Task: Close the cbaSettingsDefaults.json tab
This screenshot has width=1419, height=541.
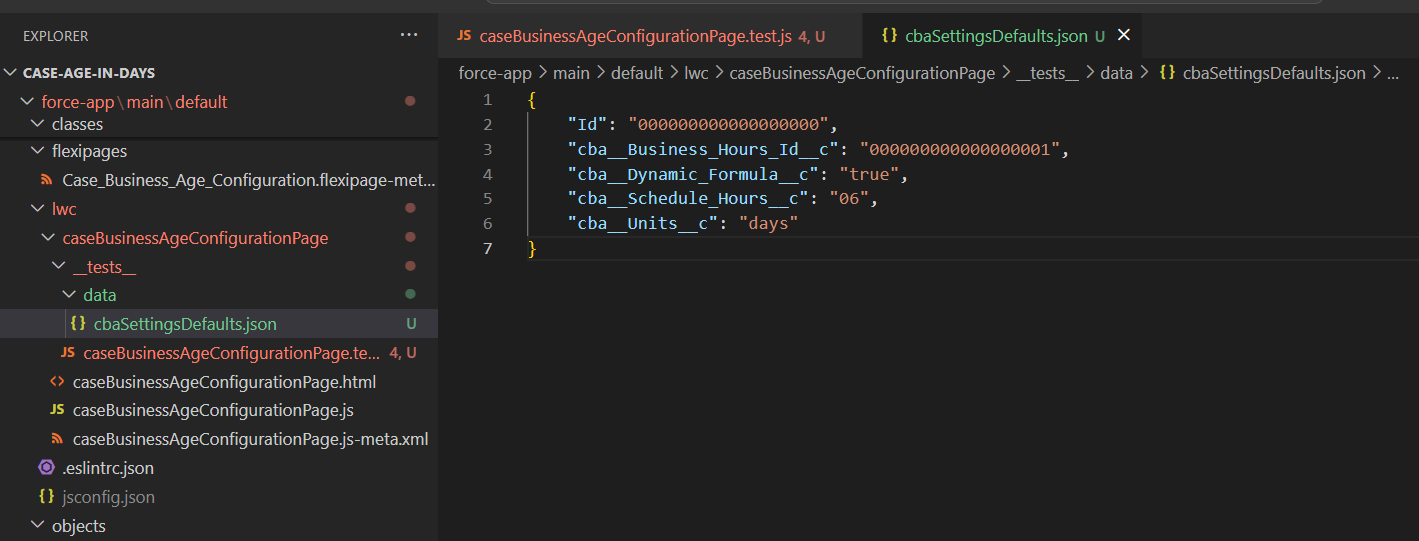Action: click(1123, 35)
